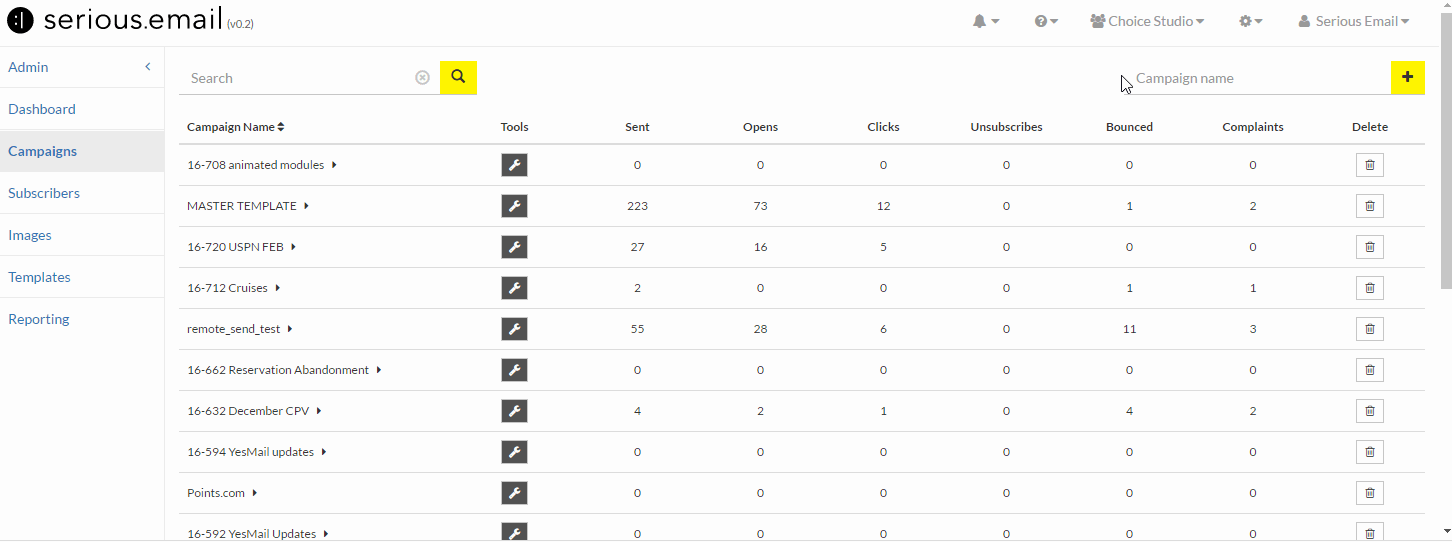Click the yellow search magnifier button
This screenshot has width=1452, height=542.
coord(458,77)
